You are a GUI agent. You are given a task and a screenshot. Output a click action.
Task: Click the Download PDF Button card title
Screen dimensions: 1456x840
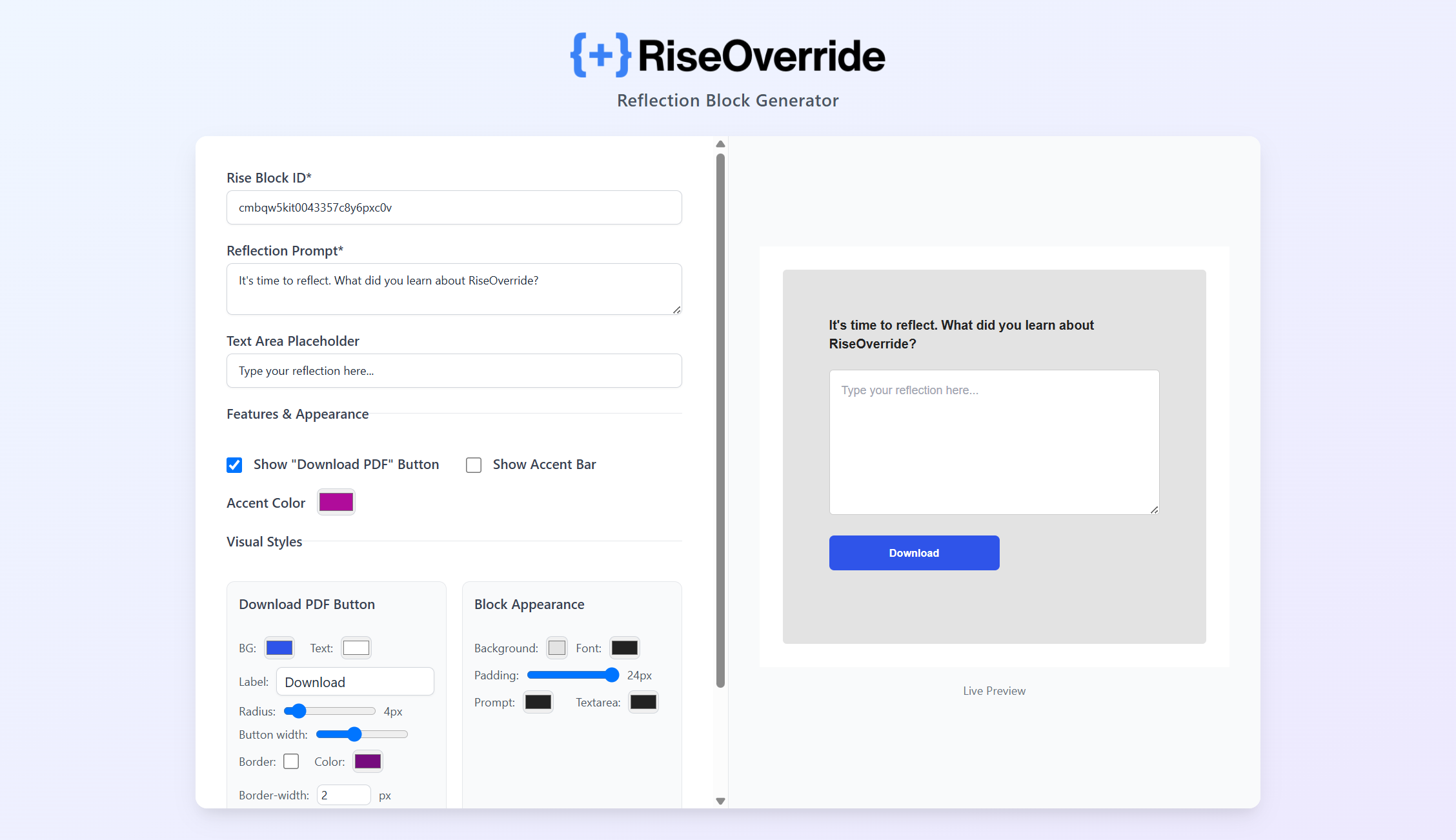pyautogui.click(x=307, y=605)
